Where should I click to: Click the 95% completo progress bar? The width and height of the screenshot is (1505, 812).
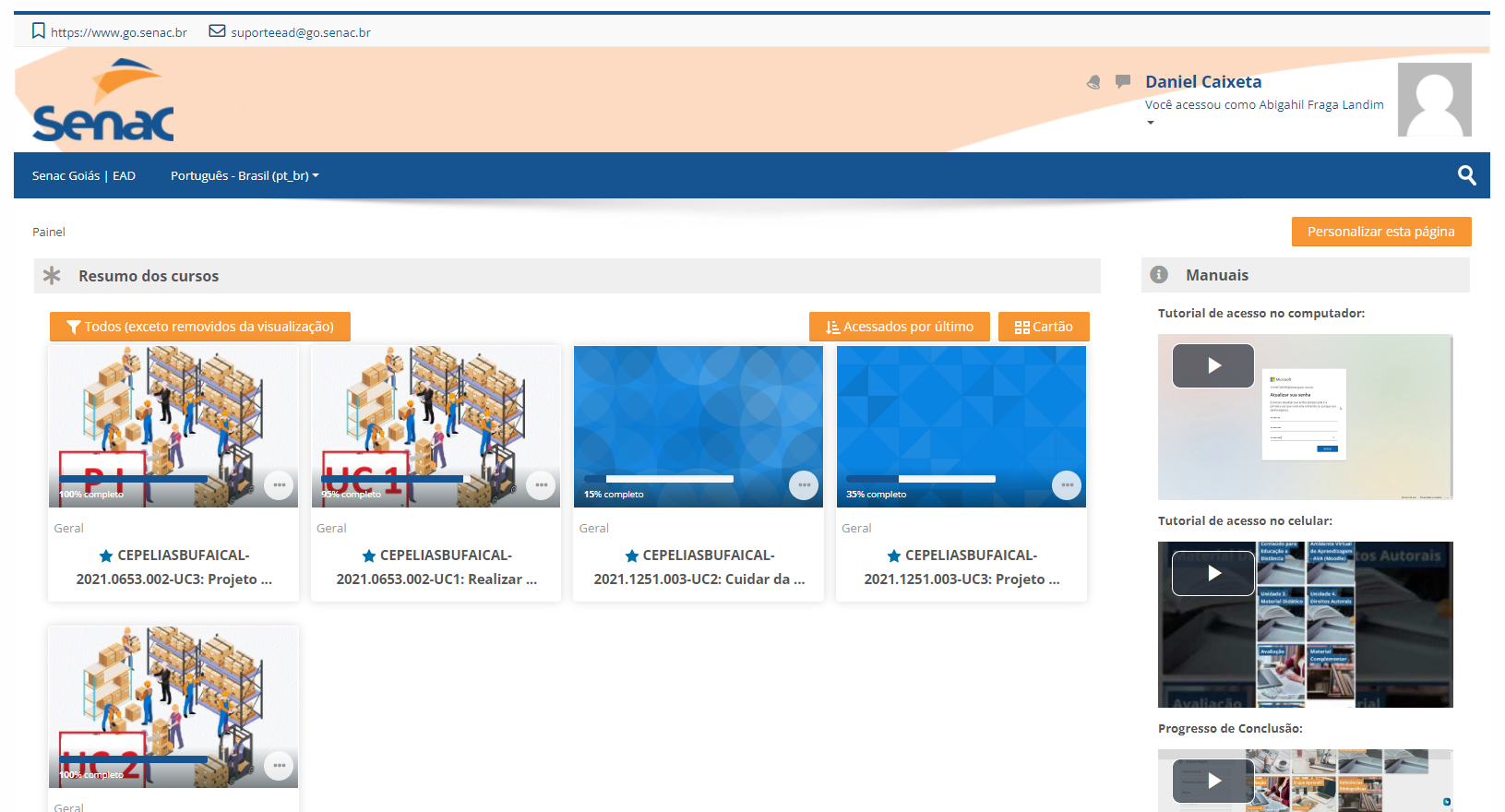(x=396, y=479)
